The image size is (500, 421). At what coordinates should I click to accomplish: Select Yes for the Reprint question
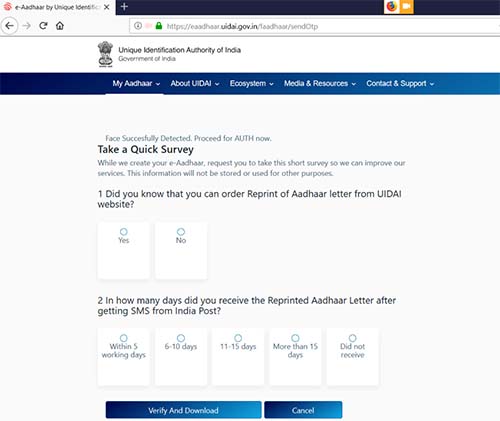[x=124, y=232]
